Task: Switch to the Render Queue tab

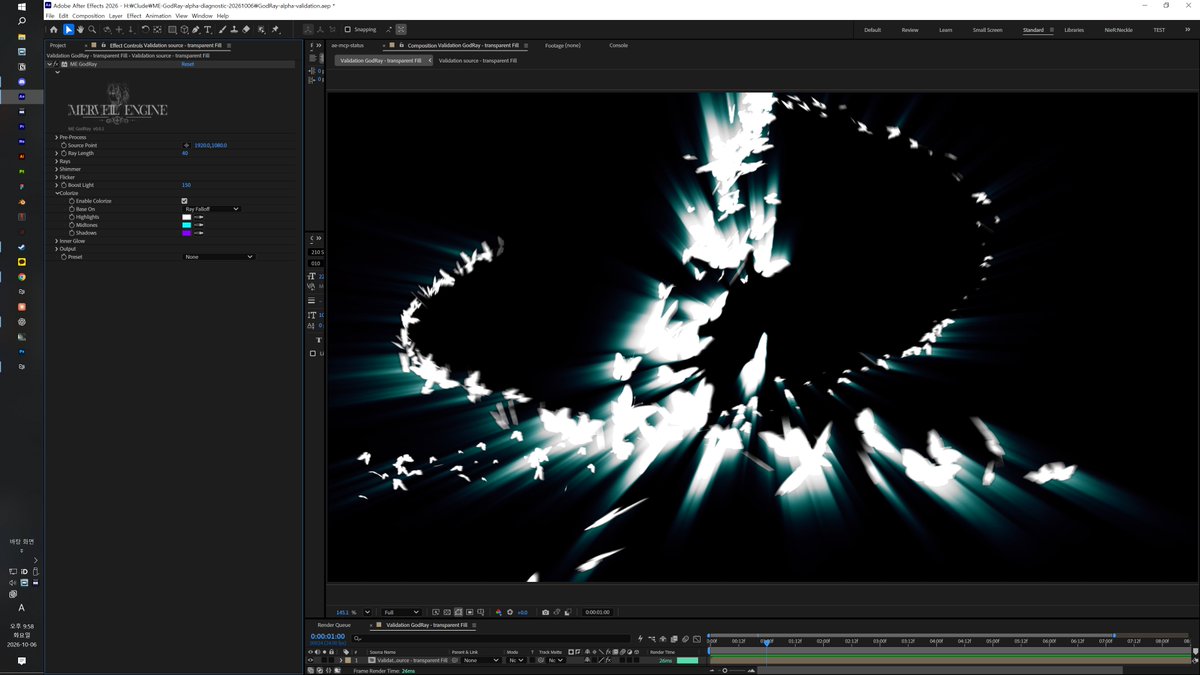Action: point(334,625)
